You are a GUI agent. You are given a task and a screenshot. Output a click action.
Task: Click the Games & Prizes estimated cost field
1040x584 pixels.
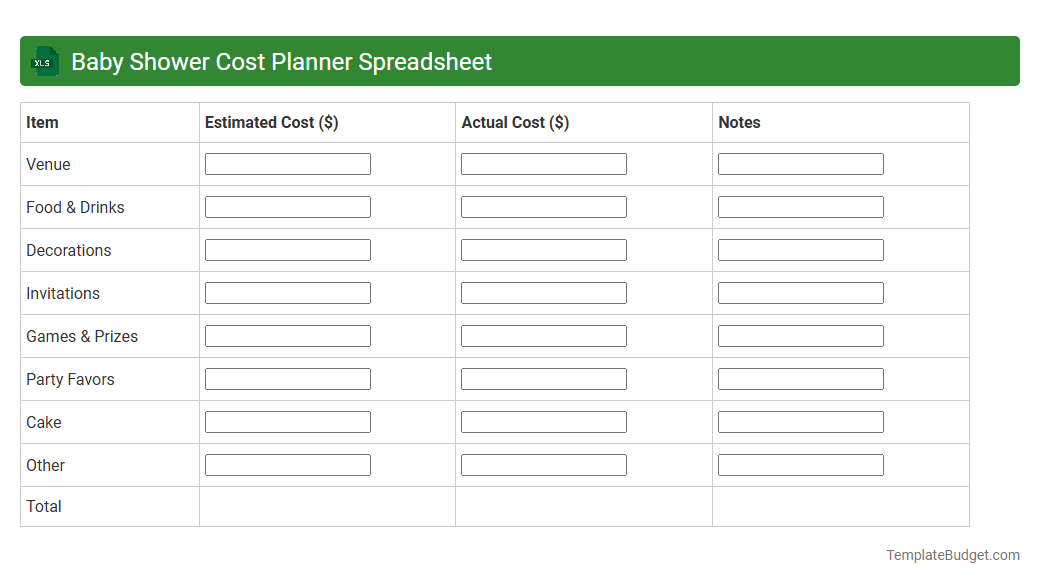(x=287, y=335)
